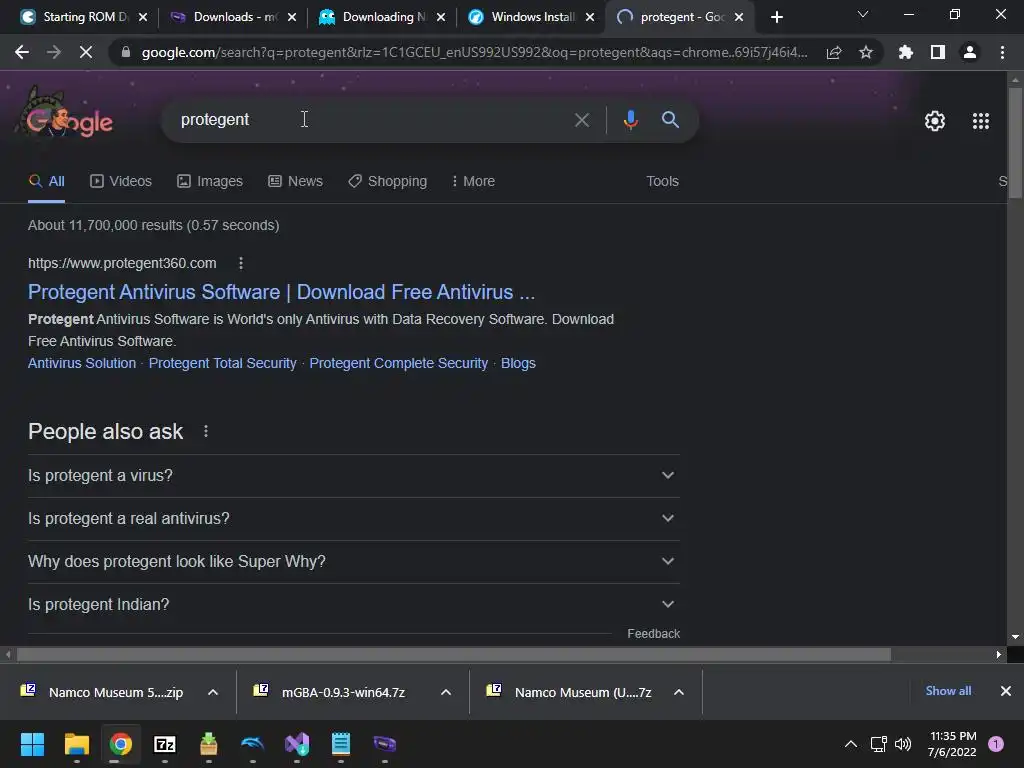
Task: Open Chrome's three-dot menu
Action: click(1002, 52)
